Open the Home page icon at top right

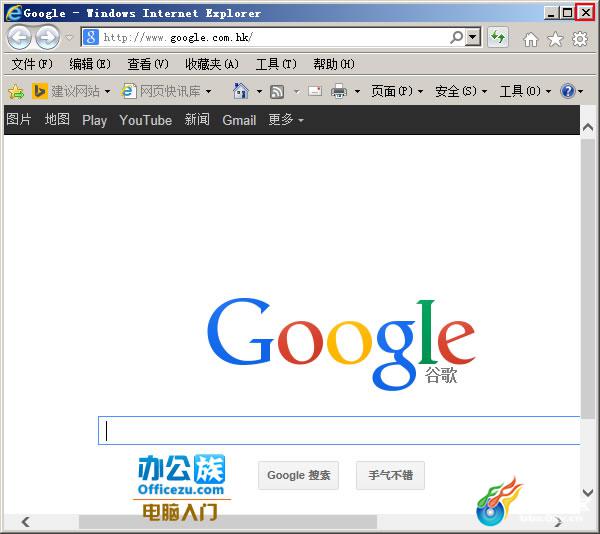pyautogui.click(x=531, y=39)
